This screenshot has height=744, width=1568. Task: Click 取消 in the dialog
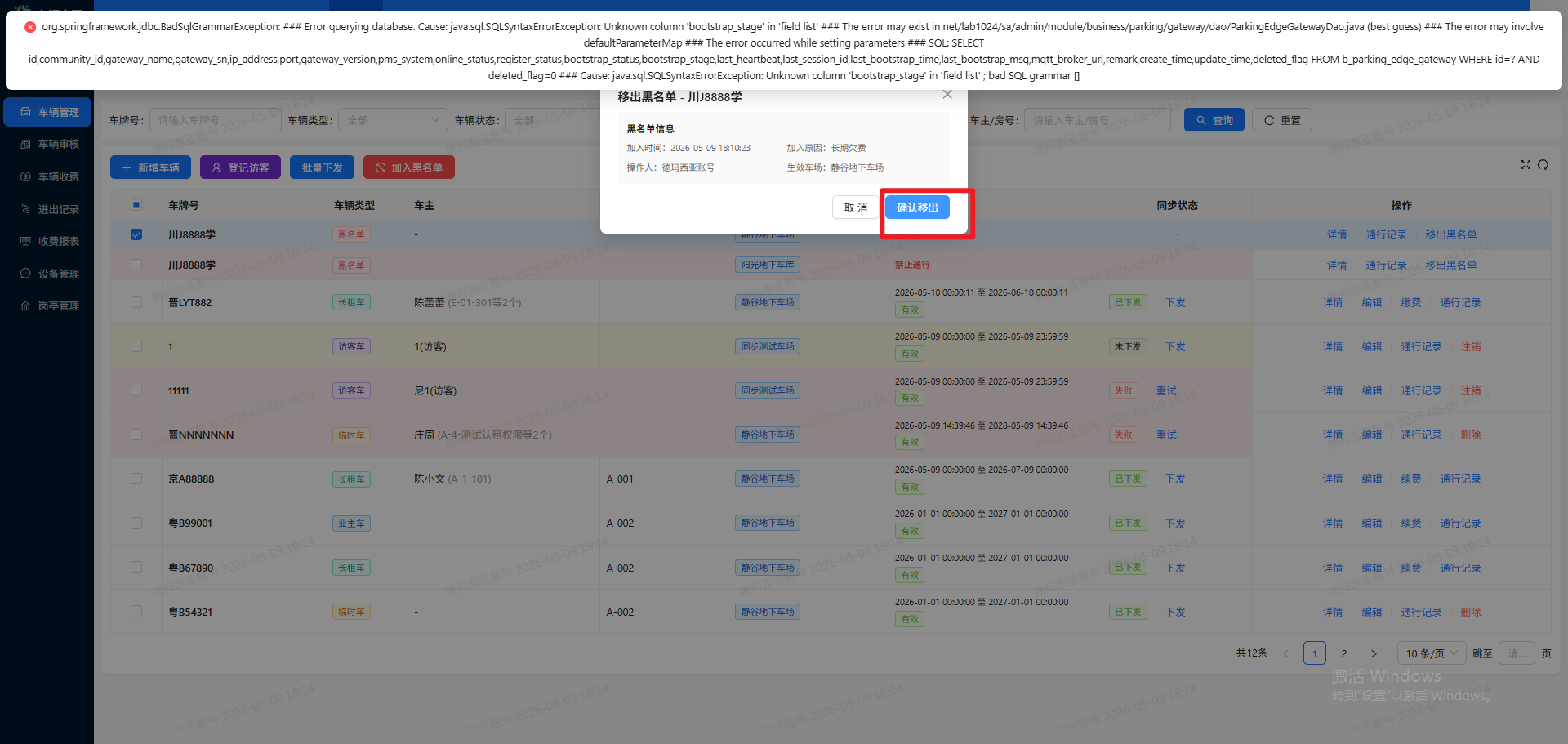pos(855,207)
